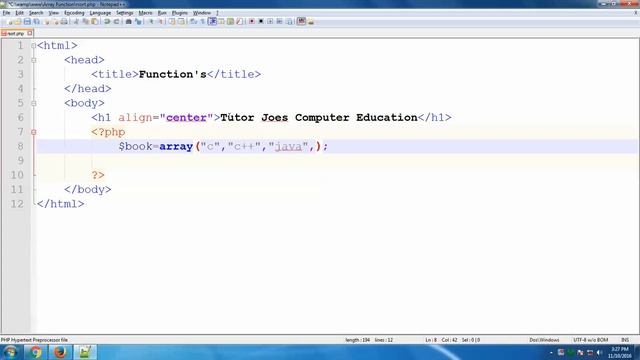Close the root.php tab with its X
The width and height of the screenshot is (640, 360).
(x=30, y=33)
